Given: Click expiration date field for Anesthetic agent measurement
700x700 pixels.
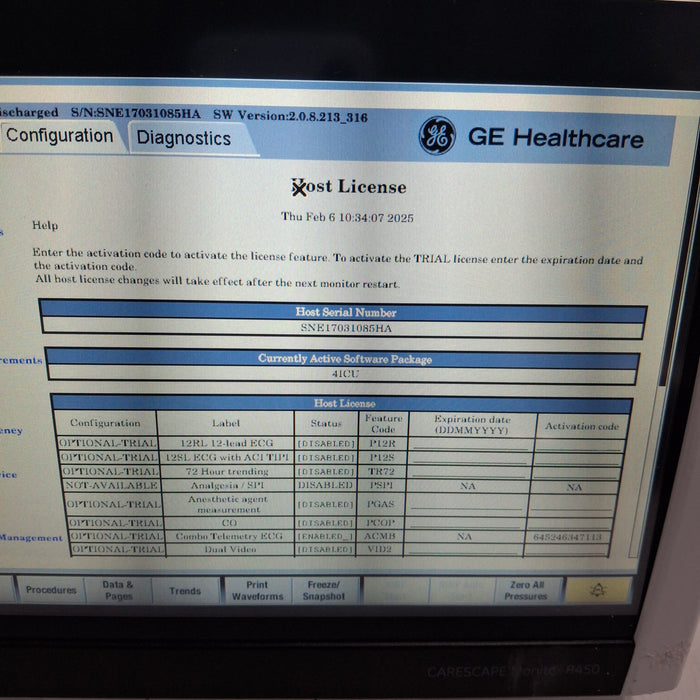Looking at the screenshot, I should 466,504.
